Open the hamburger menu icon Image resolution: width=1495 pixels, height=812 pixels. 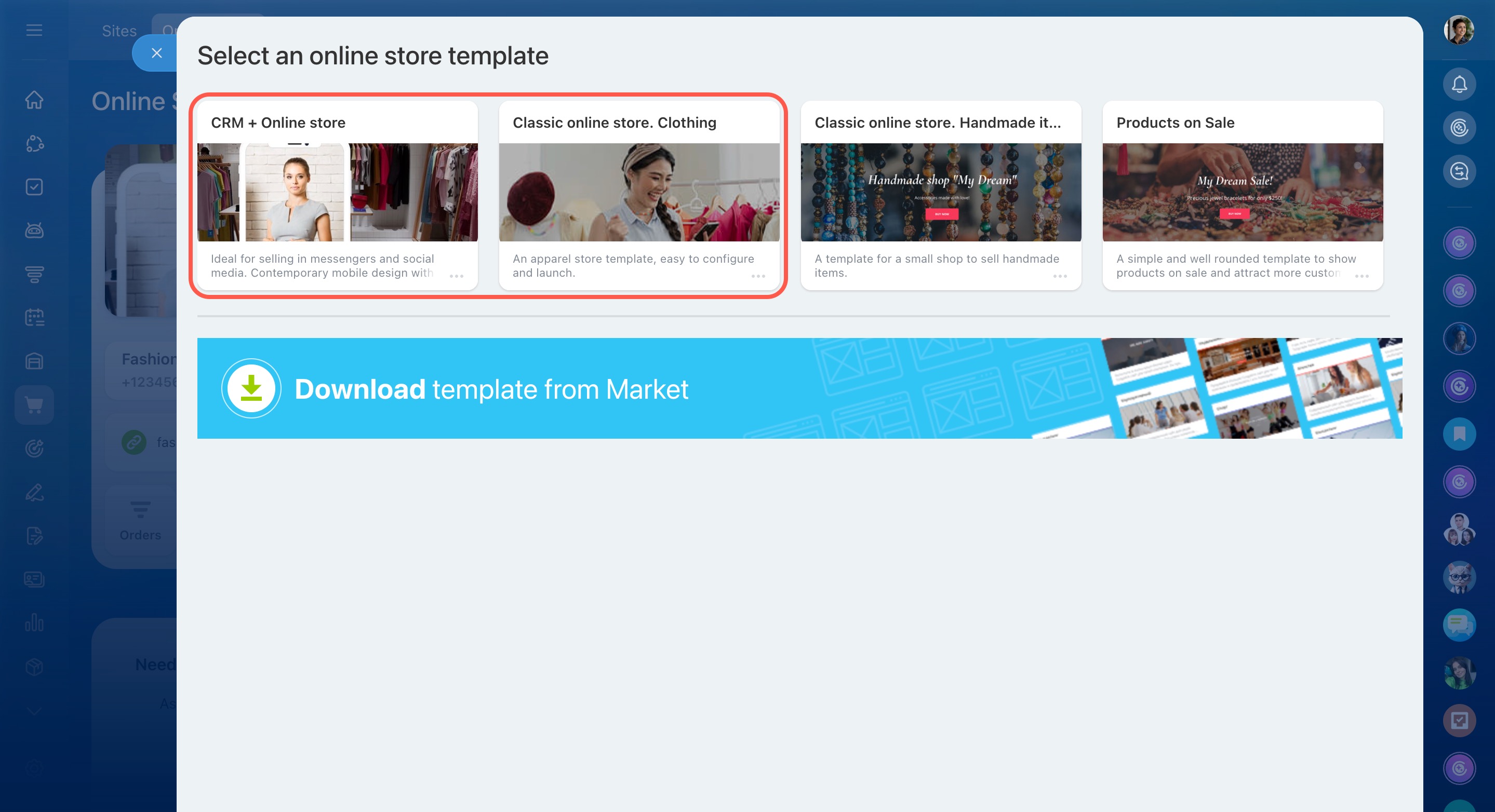34,30
